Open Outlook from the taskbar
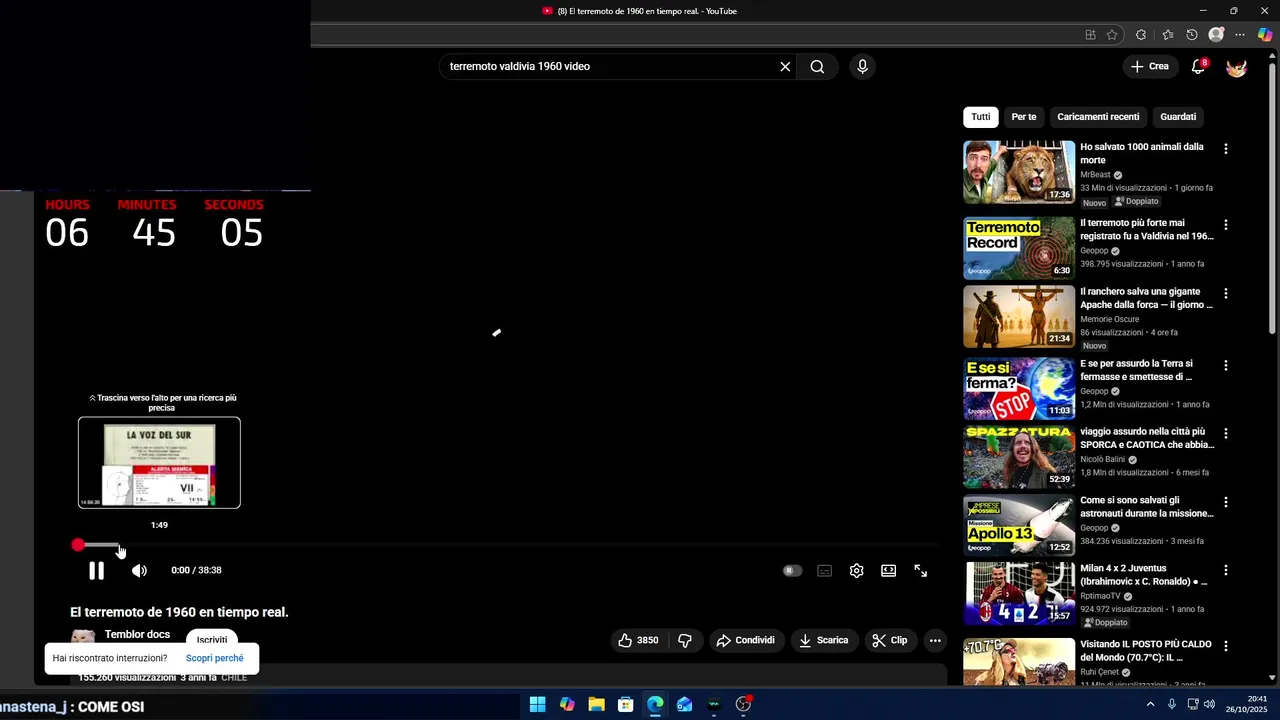This screenshot has width=1280, height=720. pyautogui.click(x=684, y=704)
